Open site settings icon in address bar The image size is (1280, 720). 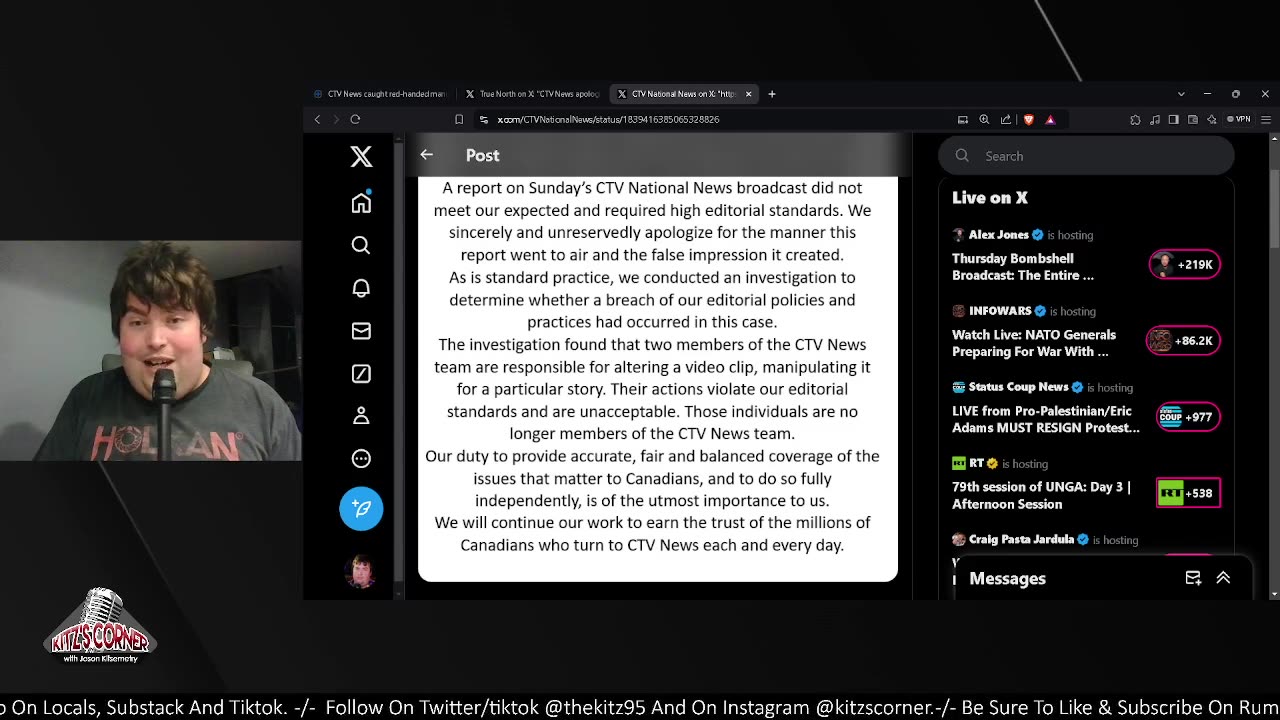click(x=484, y=119)
